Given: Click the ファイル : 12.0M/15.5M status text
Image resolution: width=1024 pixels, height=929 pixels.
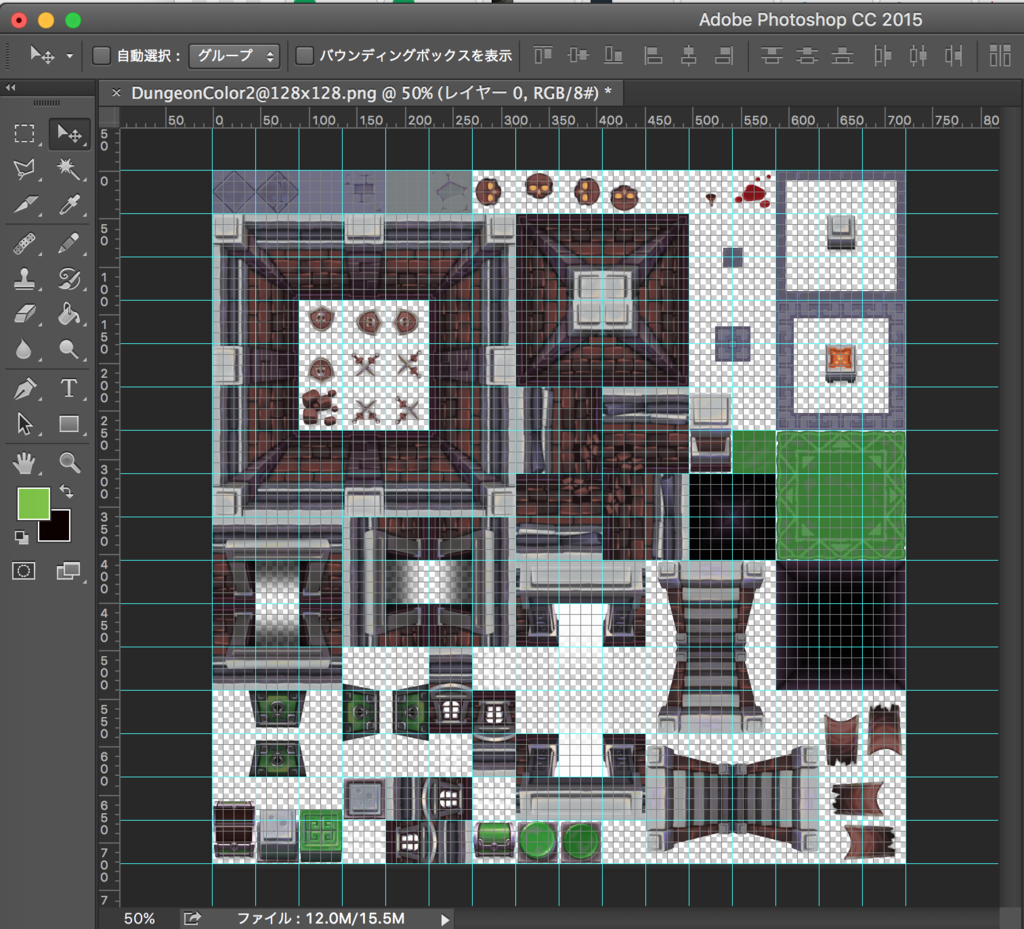Looking at the screenshot, I should (x=321, y=919).
